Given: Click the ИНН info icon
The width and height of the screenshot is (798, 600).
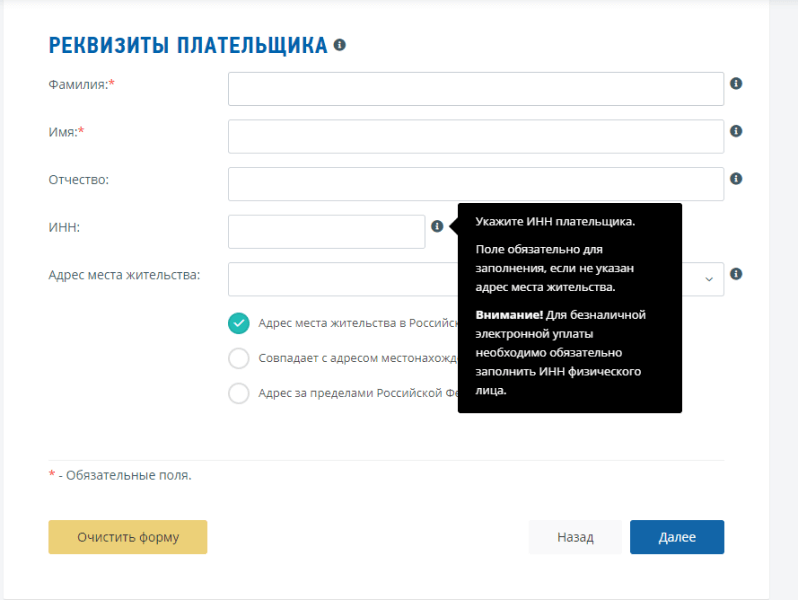Looking at the screenshot, I should click(437, 226).
